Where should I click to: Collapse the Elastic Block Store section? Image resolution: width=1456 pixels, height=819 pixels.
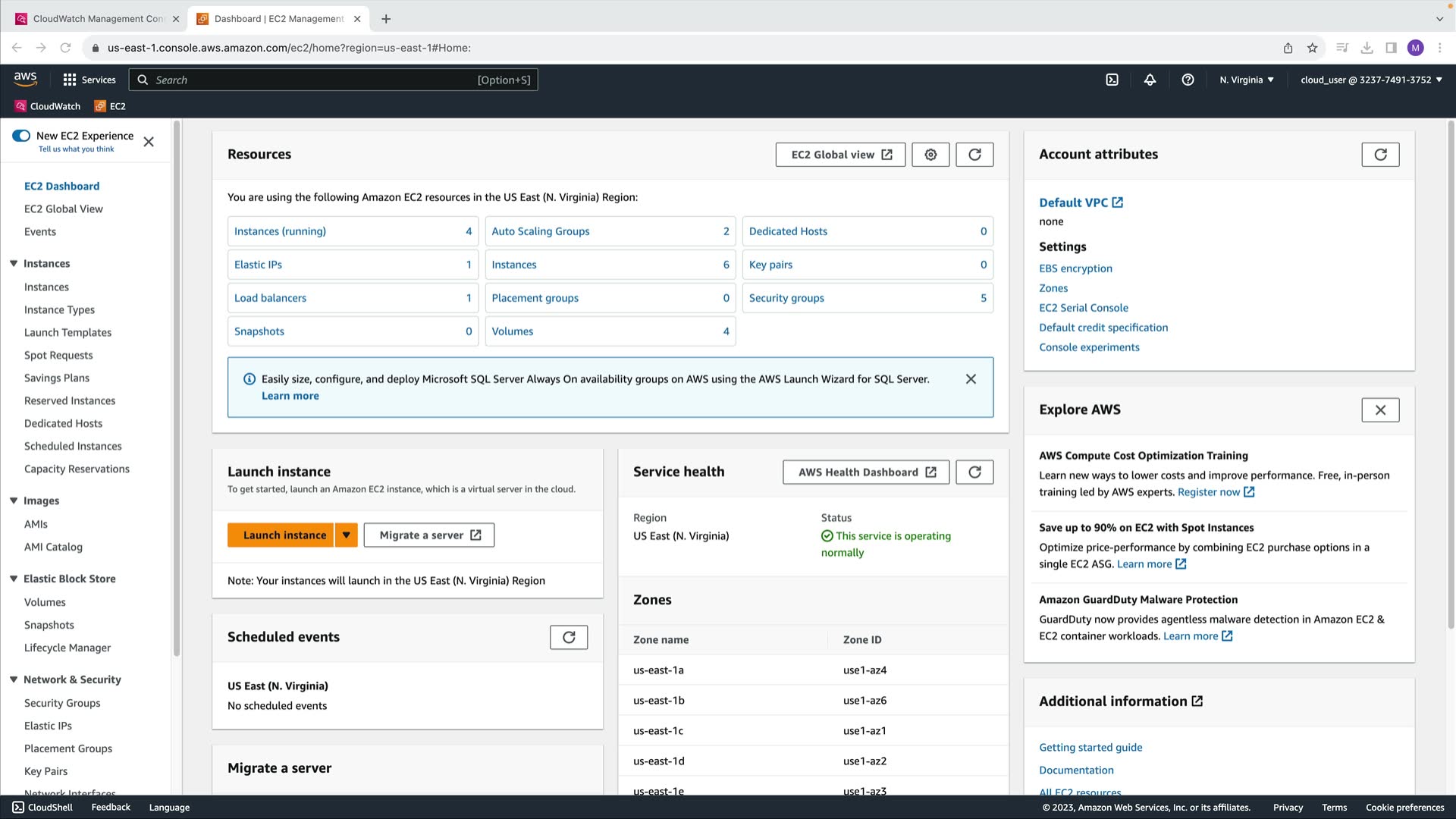click(x=14, y=579)
